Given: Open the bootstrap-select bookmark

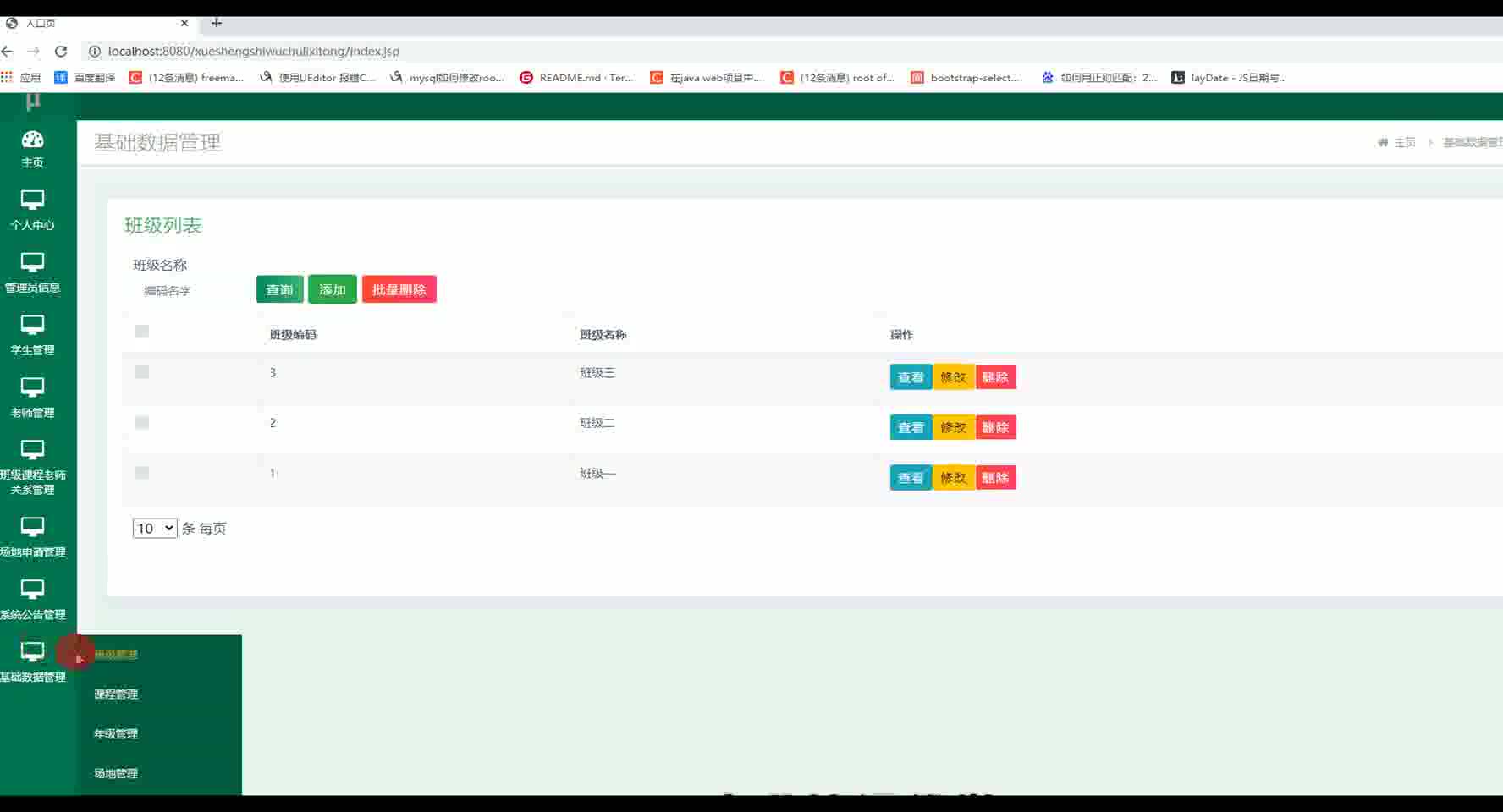Looking at the screenshot, I should [967, 78].
